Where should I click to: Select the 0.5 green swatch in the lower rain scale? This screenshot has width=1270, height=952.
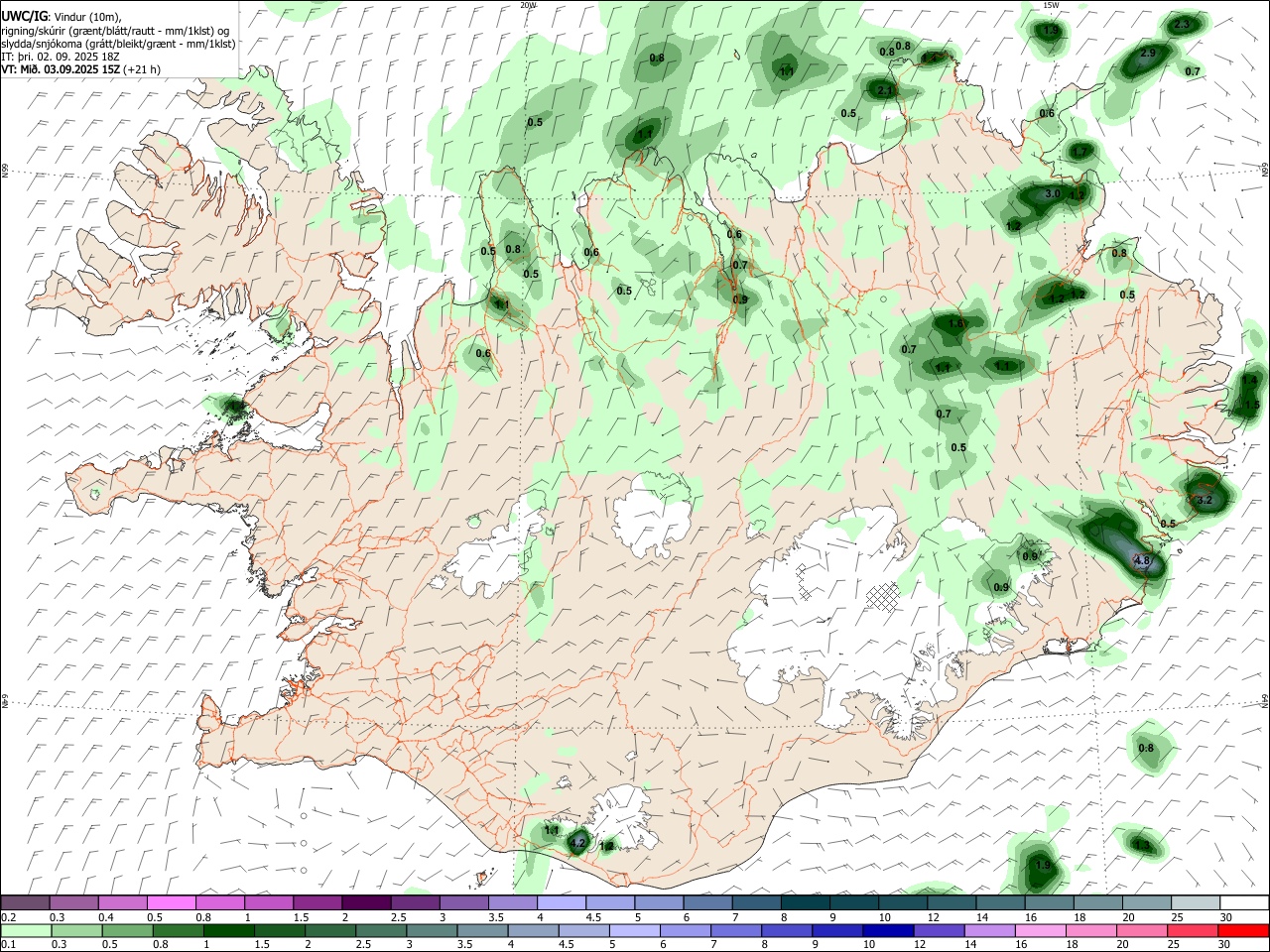coord(128,931)
